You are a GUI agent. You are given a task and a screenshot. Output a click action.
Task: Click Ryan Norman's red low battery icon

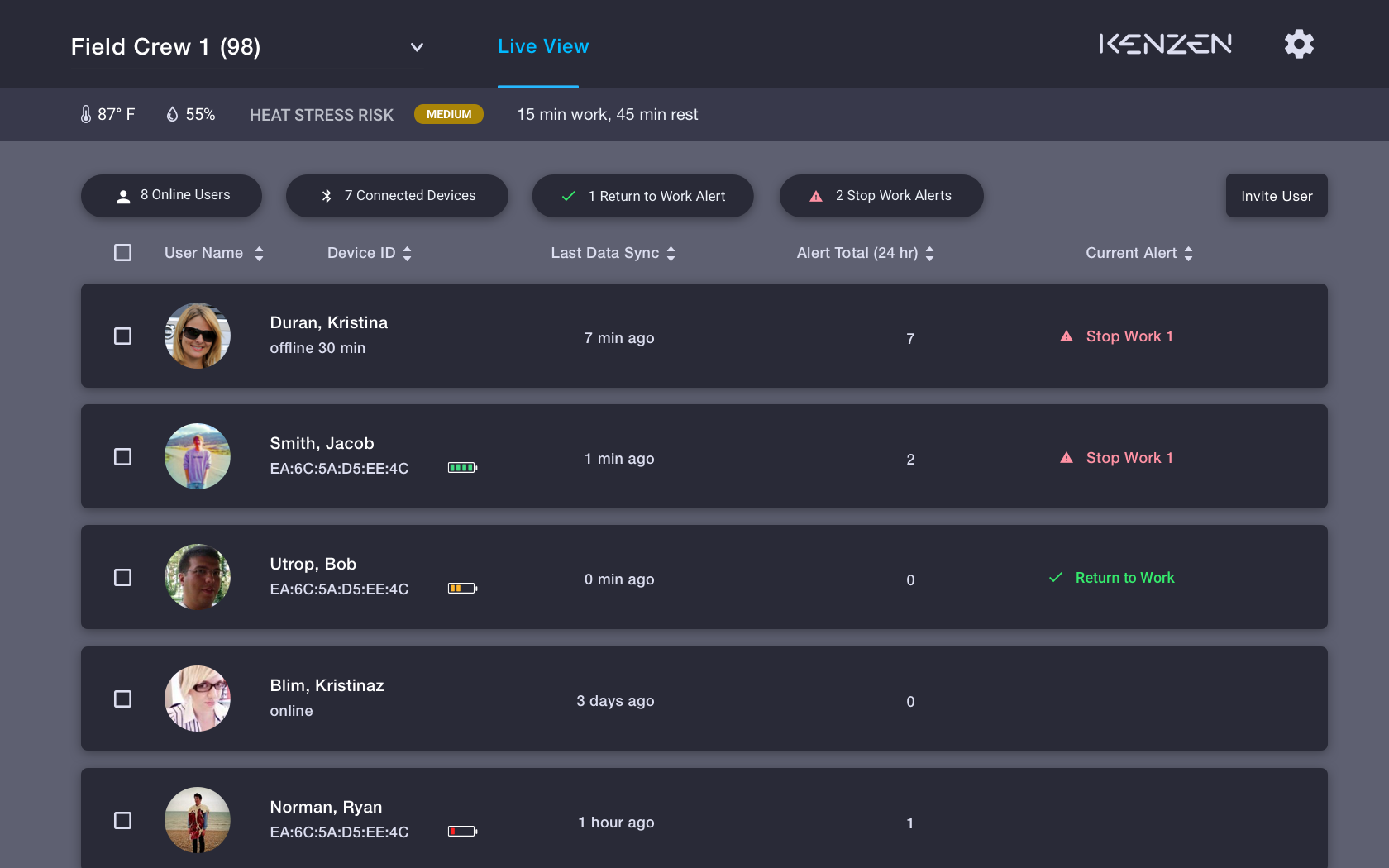tap(462, 832)
